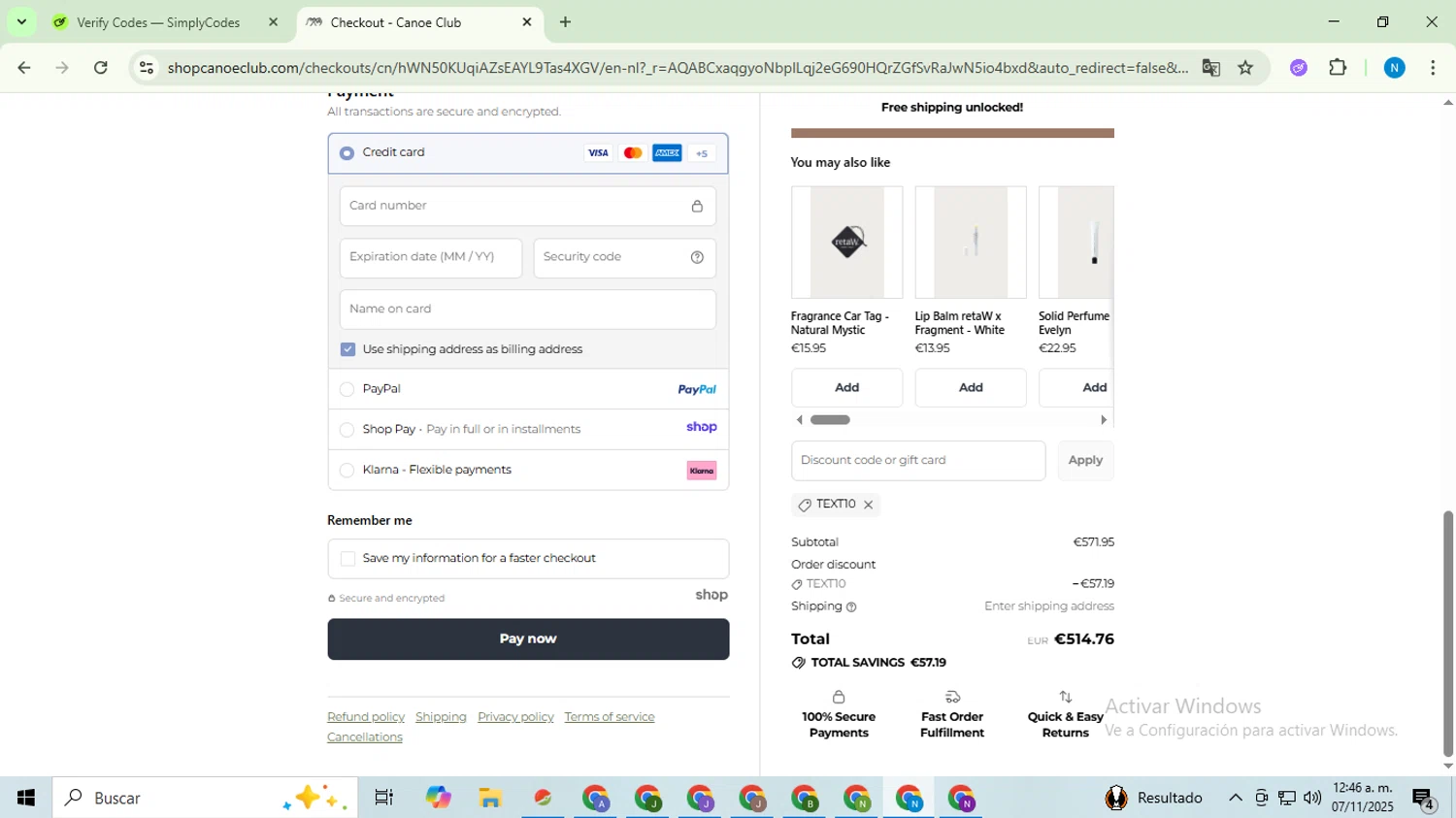Add Lip Balm retaW x Fragment
1456x818 pixels.
(x=971, y=387)
